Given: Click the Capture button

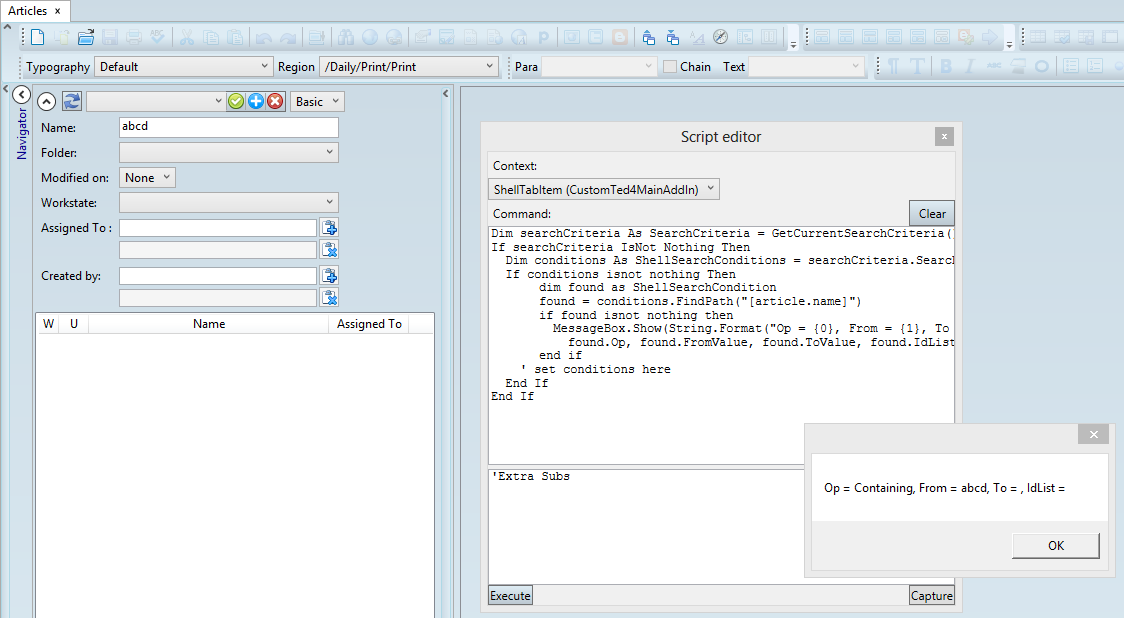Looking at the screenshot, I should point(932,596).
